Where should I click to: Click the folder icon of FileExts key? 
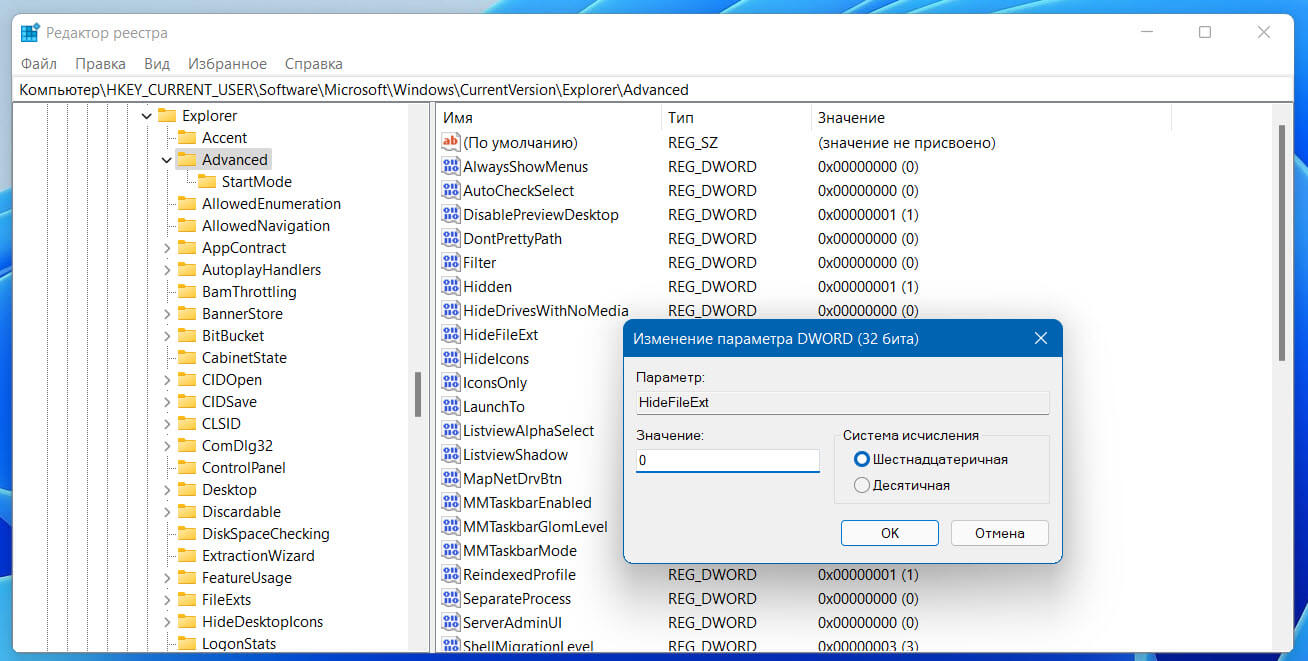[x=187, y=600]
